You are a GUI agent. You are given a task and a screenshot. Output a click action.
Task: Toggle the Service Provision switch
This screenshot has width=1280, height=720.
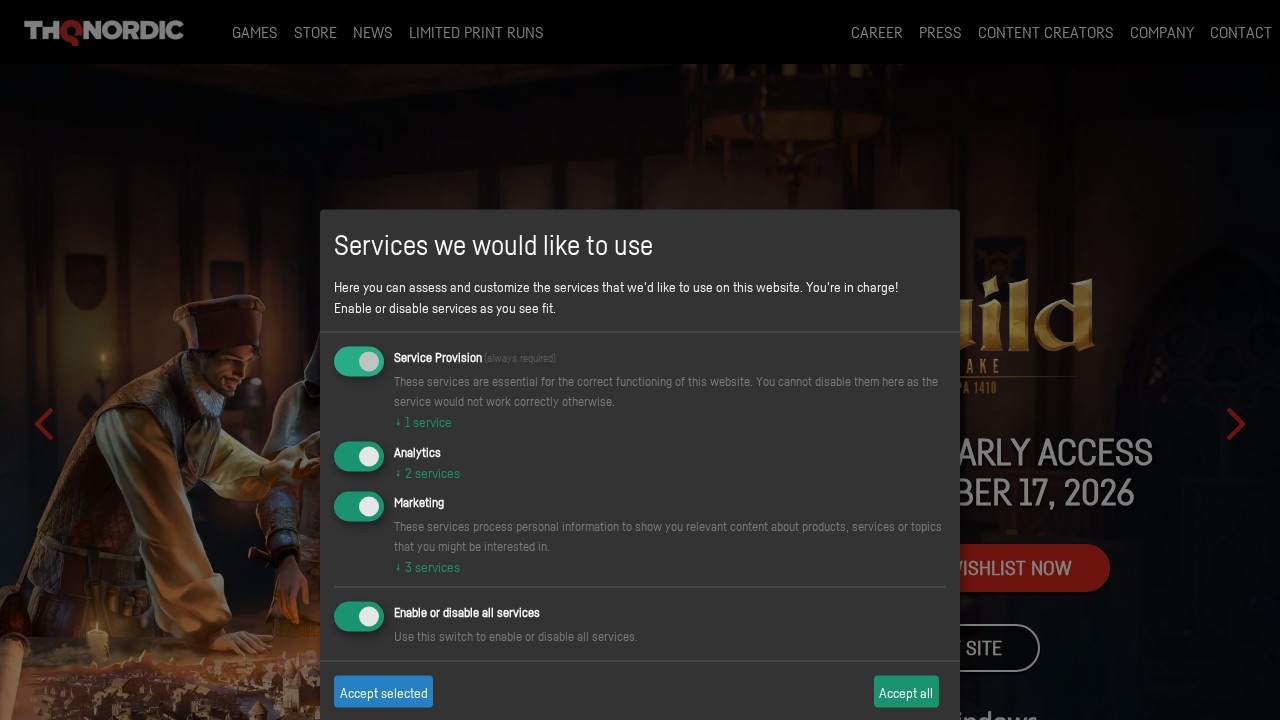tap(359, 361)
